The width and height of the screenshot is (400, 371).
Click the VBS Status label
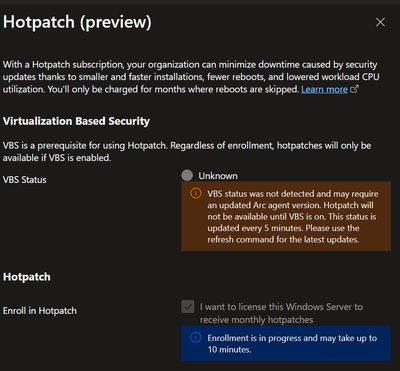(x=25, y=180)
